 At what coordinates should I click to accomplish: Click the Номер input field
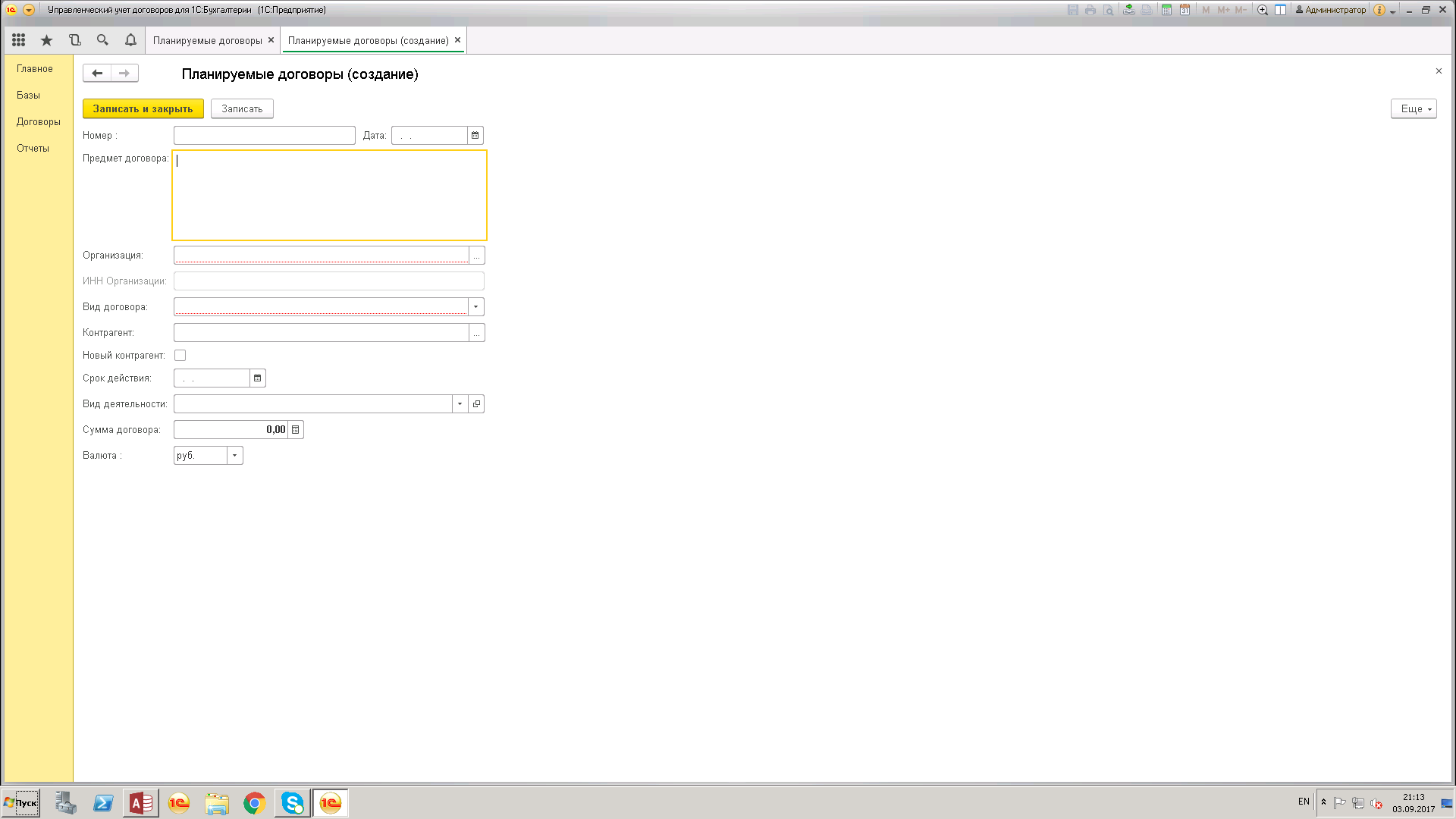coord(265,136)
